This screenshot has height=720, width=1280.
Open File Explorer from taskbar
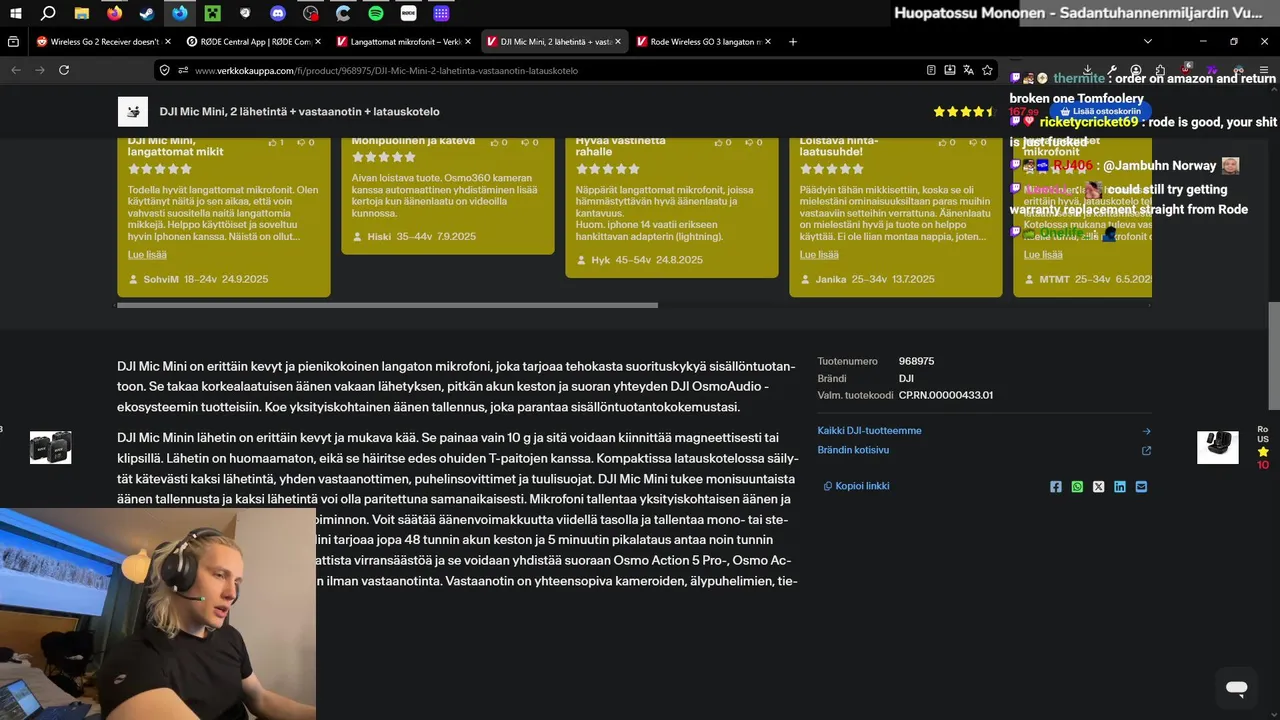point(81,13)
